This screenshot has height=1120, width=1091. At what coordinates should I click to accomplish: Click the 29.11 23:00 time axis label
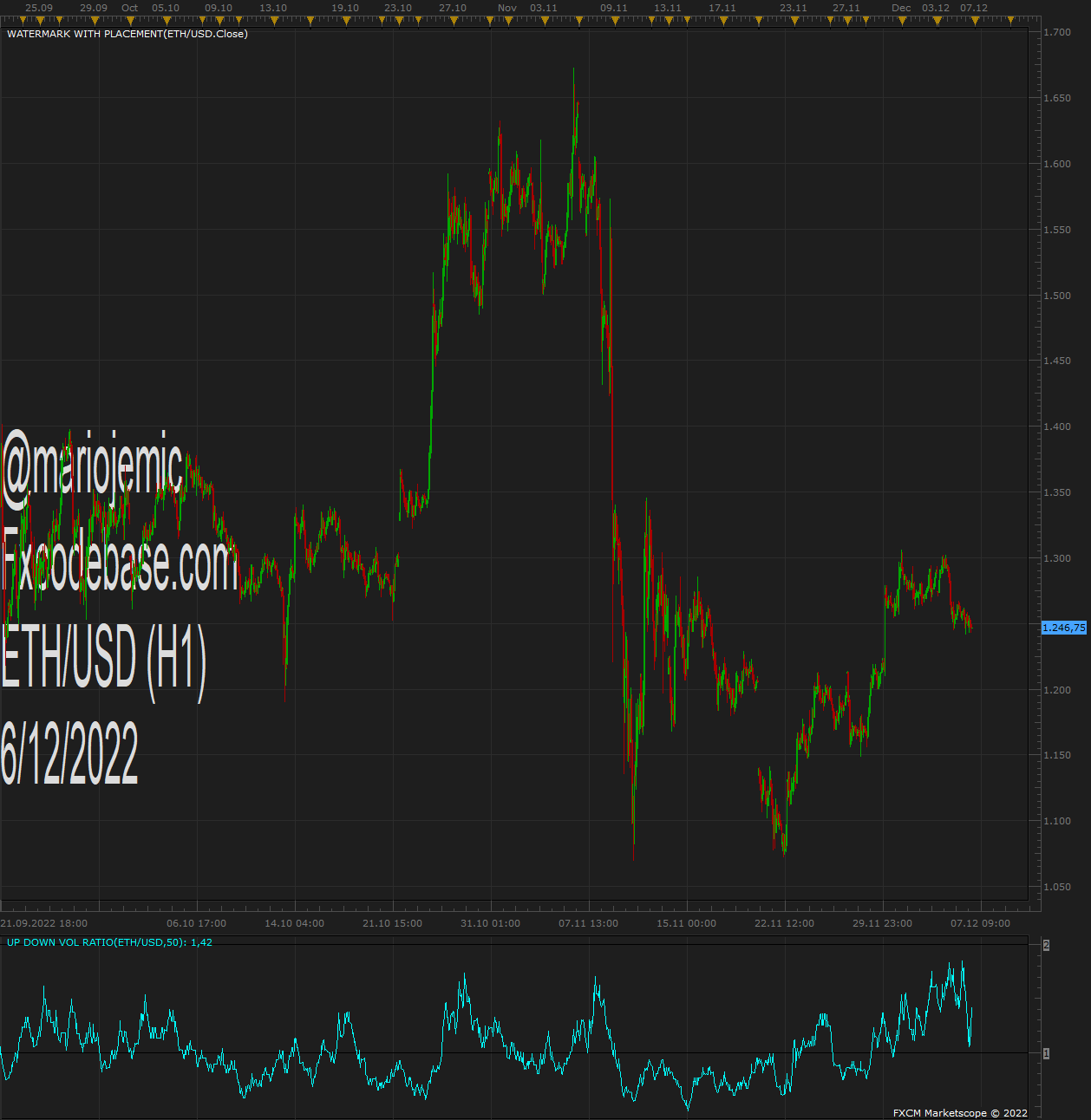tap(883, 923)
